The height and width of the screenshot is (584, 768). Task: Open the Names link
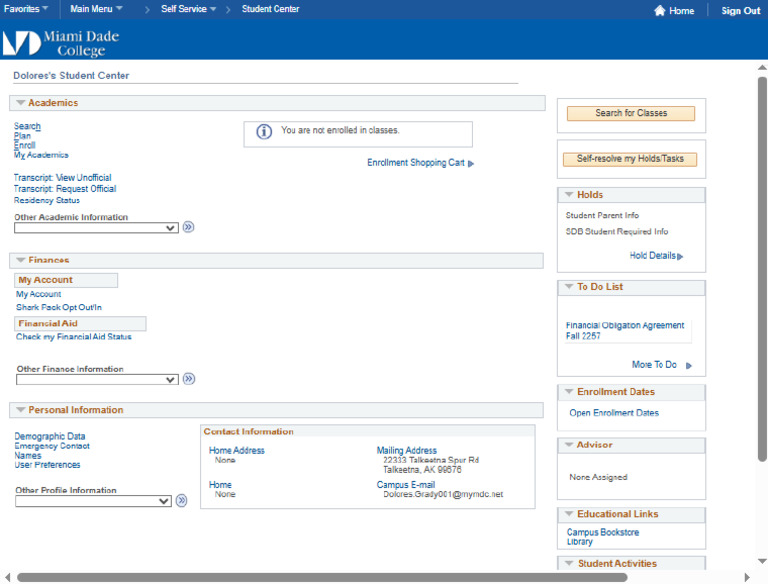click(x=28, y=455)
